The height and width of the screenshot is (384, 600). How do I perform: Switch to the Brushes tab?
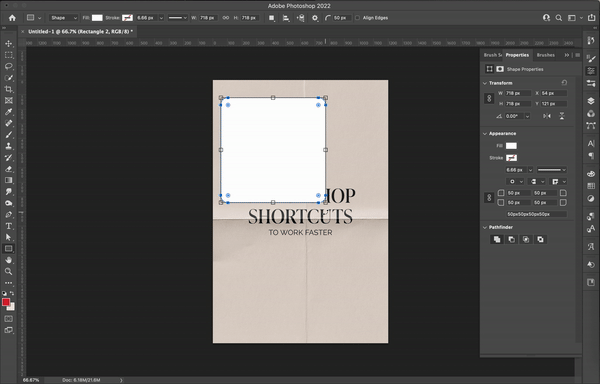(546, 55)
